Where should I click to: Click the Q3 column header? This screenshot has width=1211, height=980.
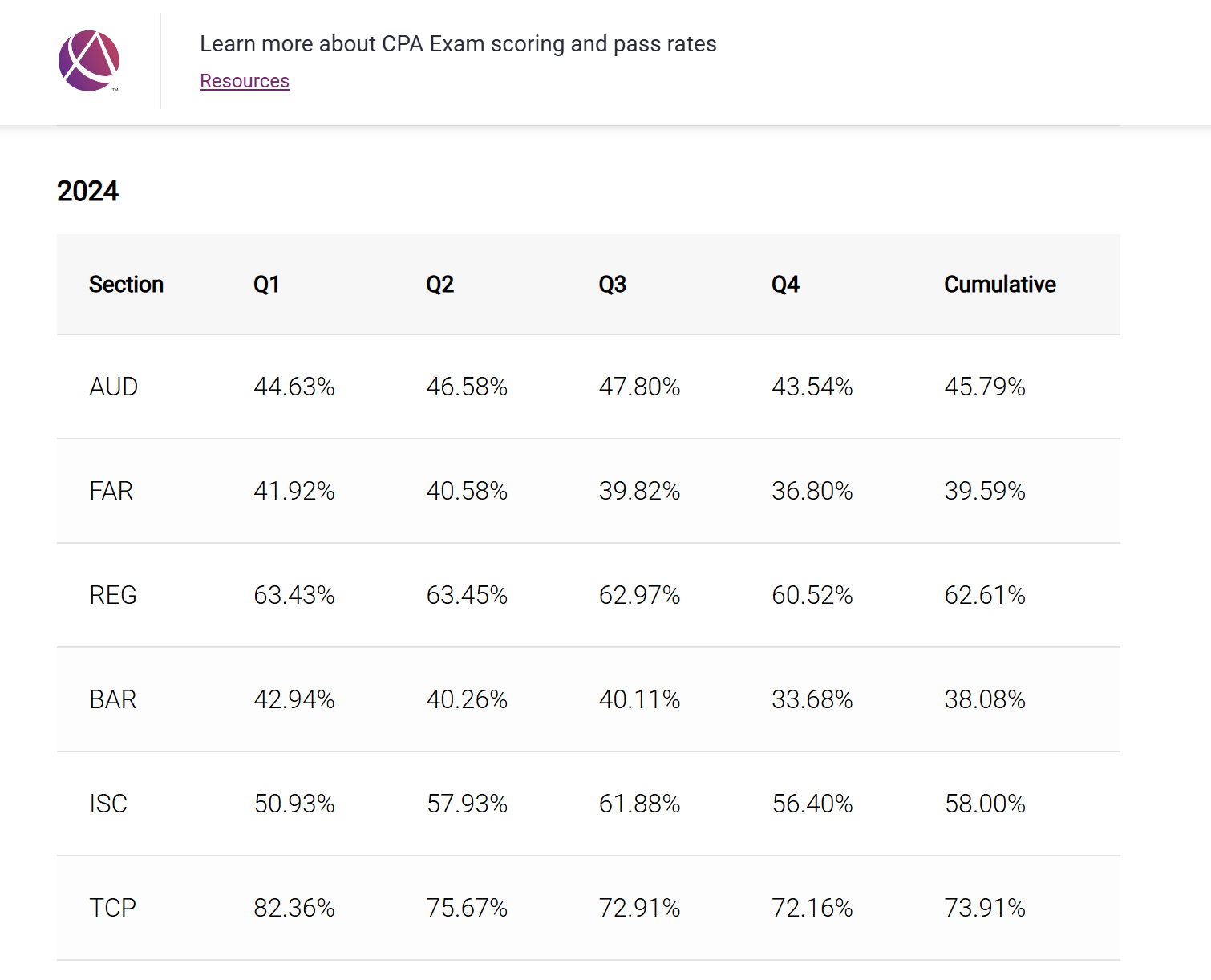(x=612, y=285)
